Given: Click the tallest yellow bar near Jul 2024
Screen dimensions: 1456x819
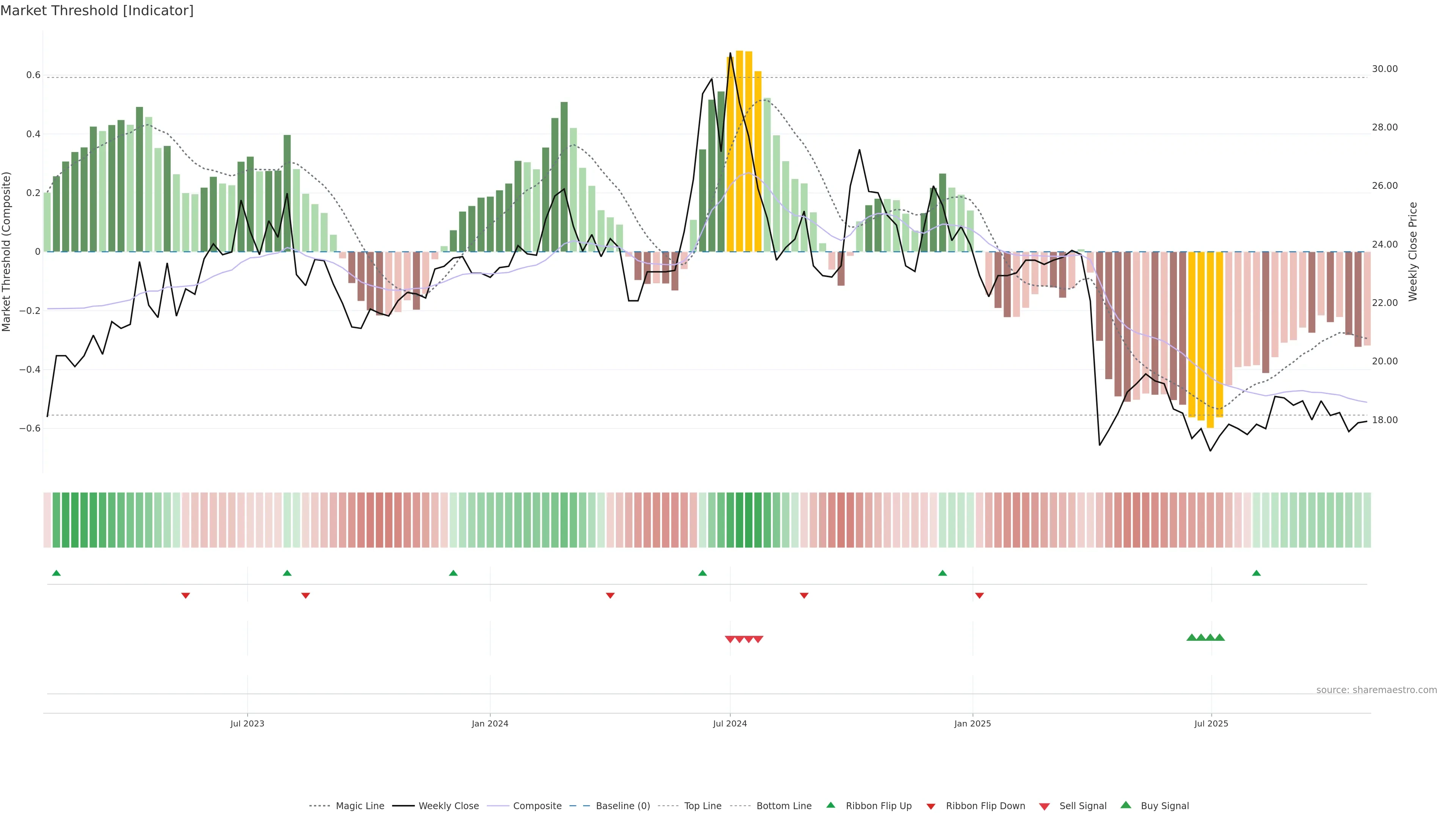Looking at the screenshot, I should (739, 151).
